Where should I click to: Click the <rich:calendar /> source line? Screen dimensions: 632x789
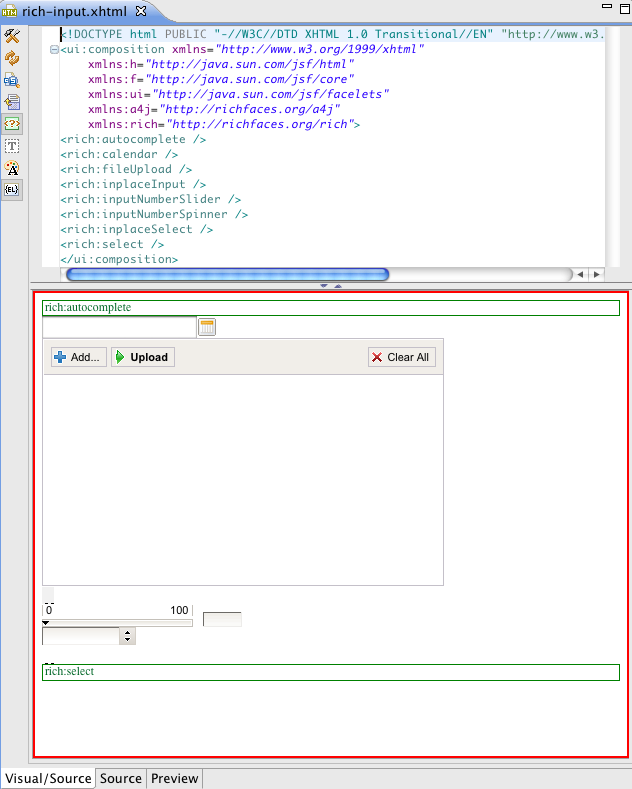point(119,154)
